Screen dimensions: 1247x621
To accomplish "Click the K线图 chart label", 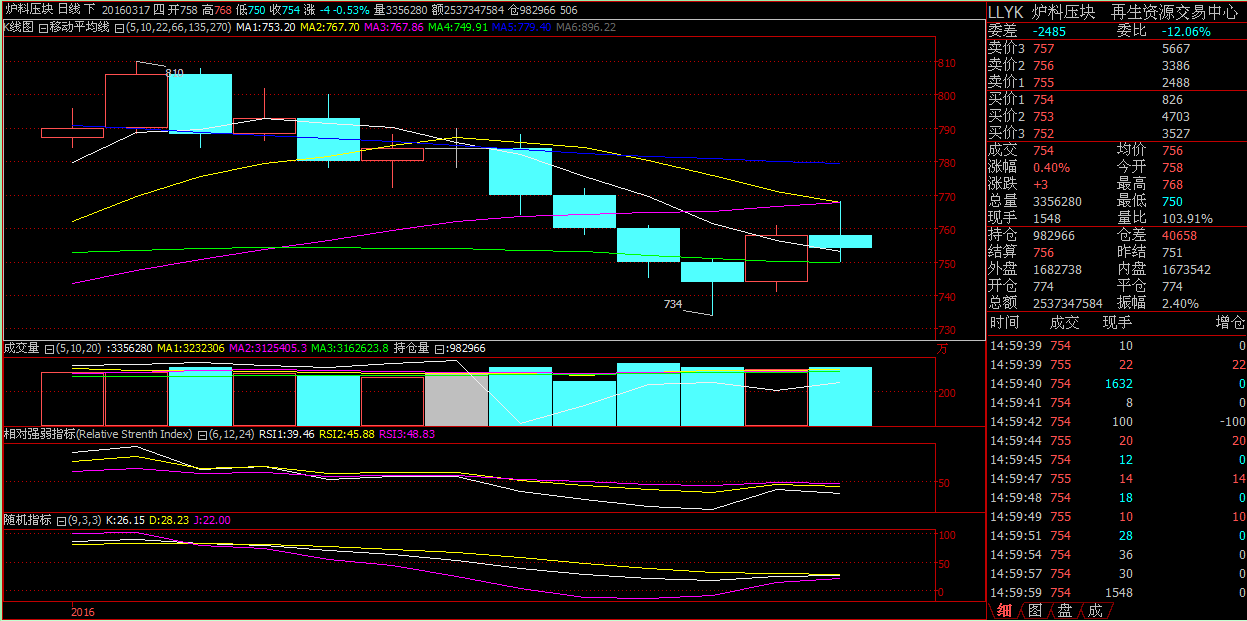I will pos(18,27).
